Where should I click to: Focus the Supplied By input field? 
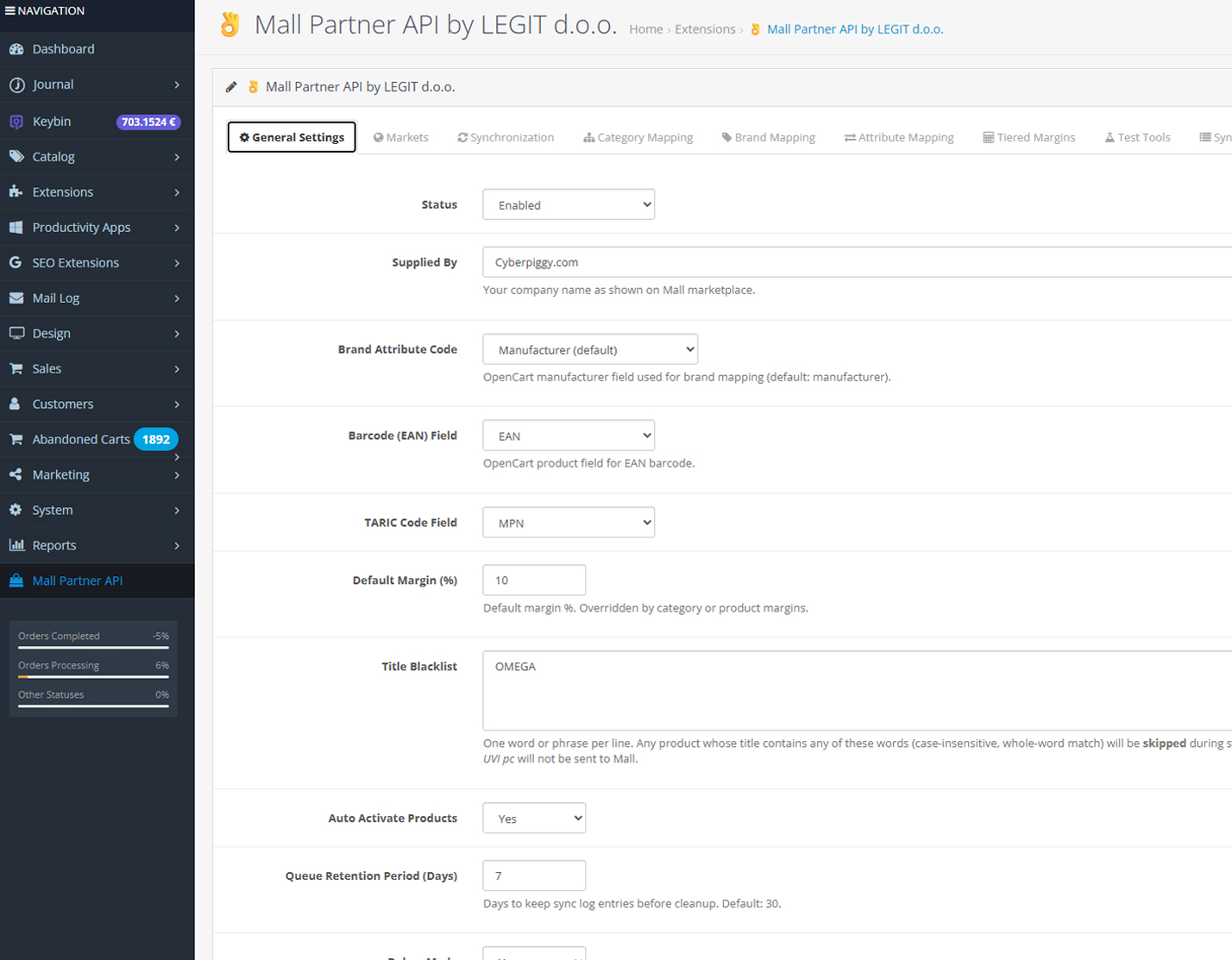pyautogui.click(x=858, y=262)
